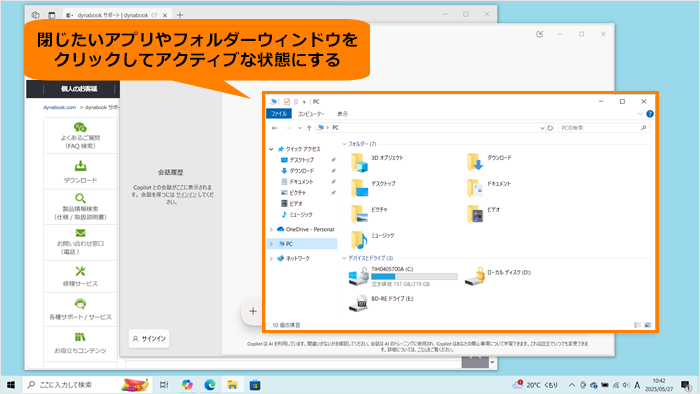Select the TIH0405700A (C:) drive
Screen dimensions: 700x394
point(403,277)
